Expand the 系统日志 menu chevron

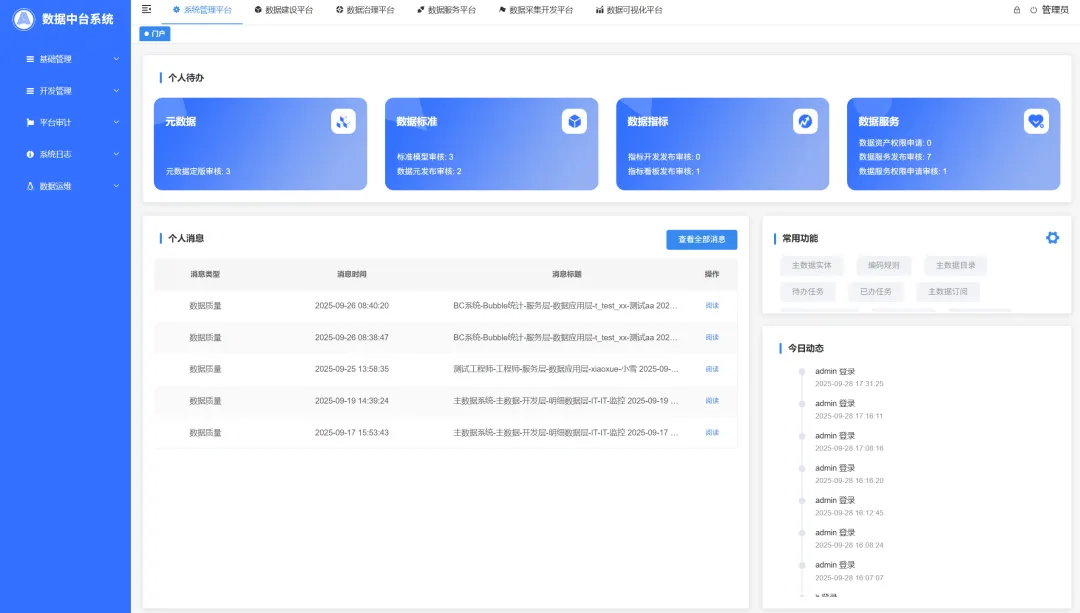116,154
